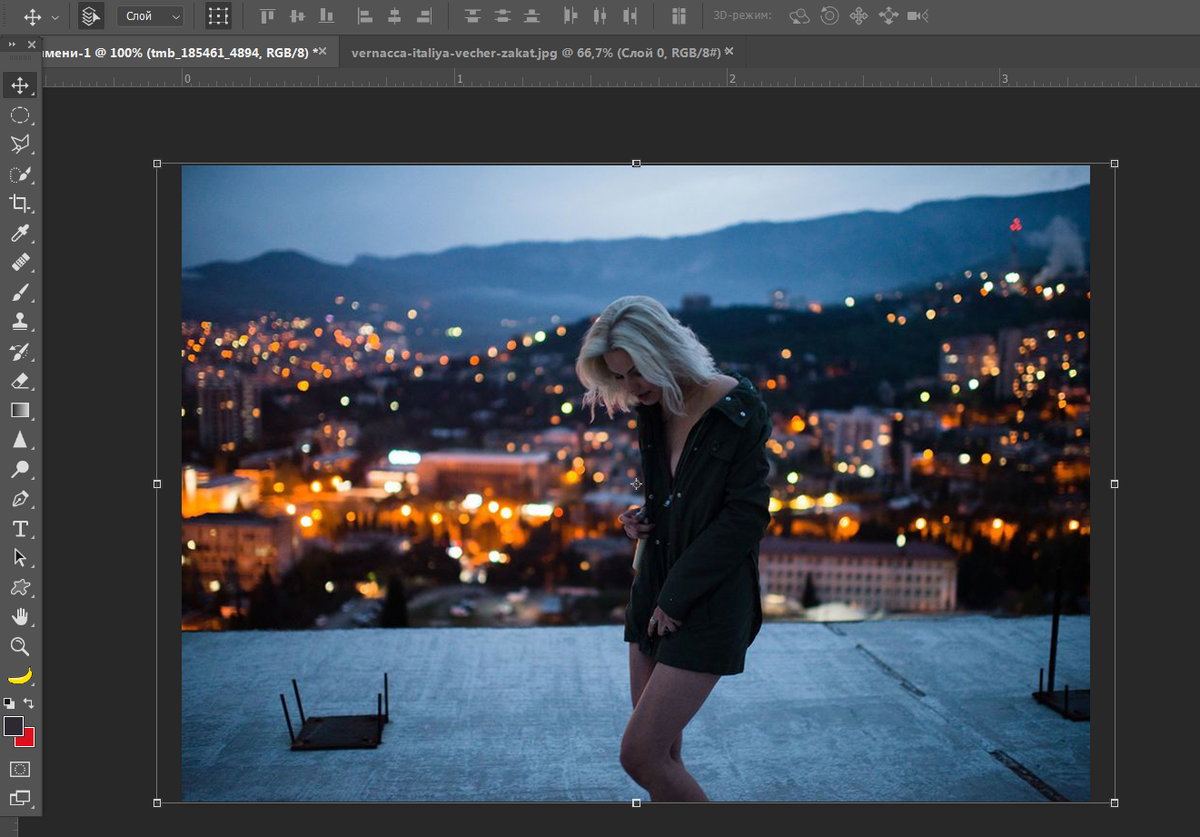Select the Move tool in the toolbox
The height and width of the screenshot is (837, 1200).
[20, 85]
